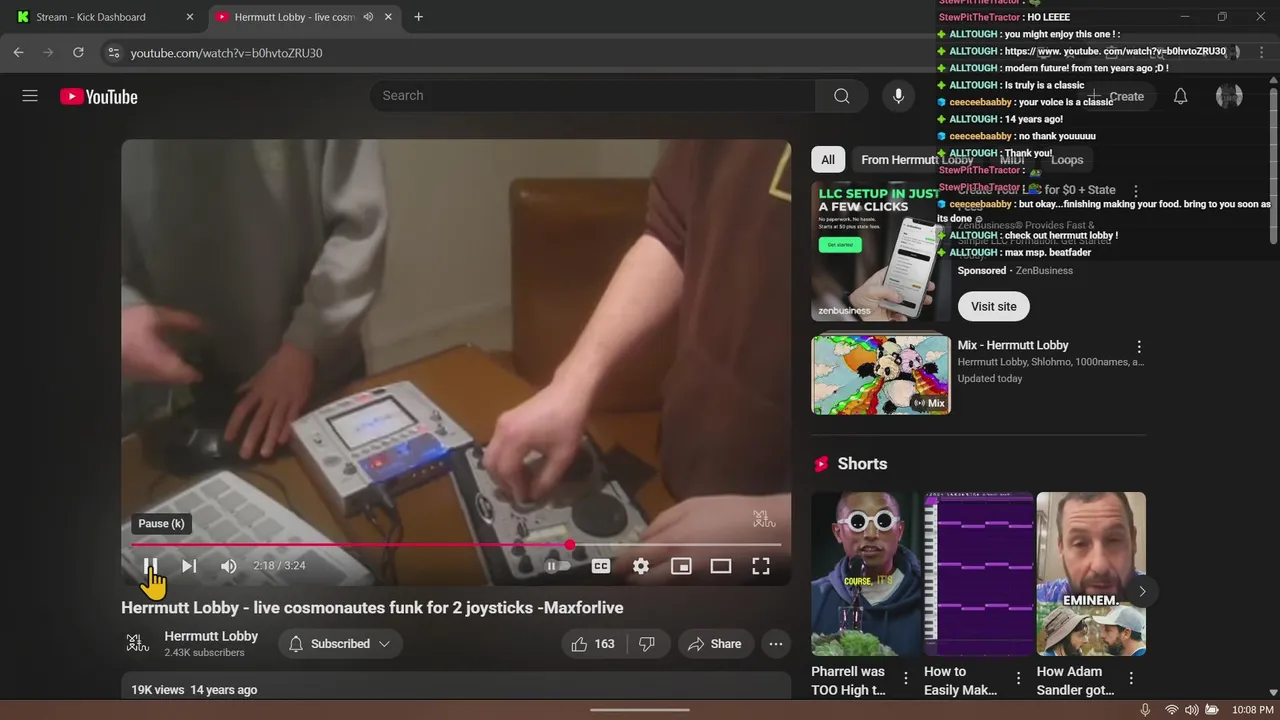Open a new browser tab
The image size is (1280, 720).
click(x=419, y=17)
